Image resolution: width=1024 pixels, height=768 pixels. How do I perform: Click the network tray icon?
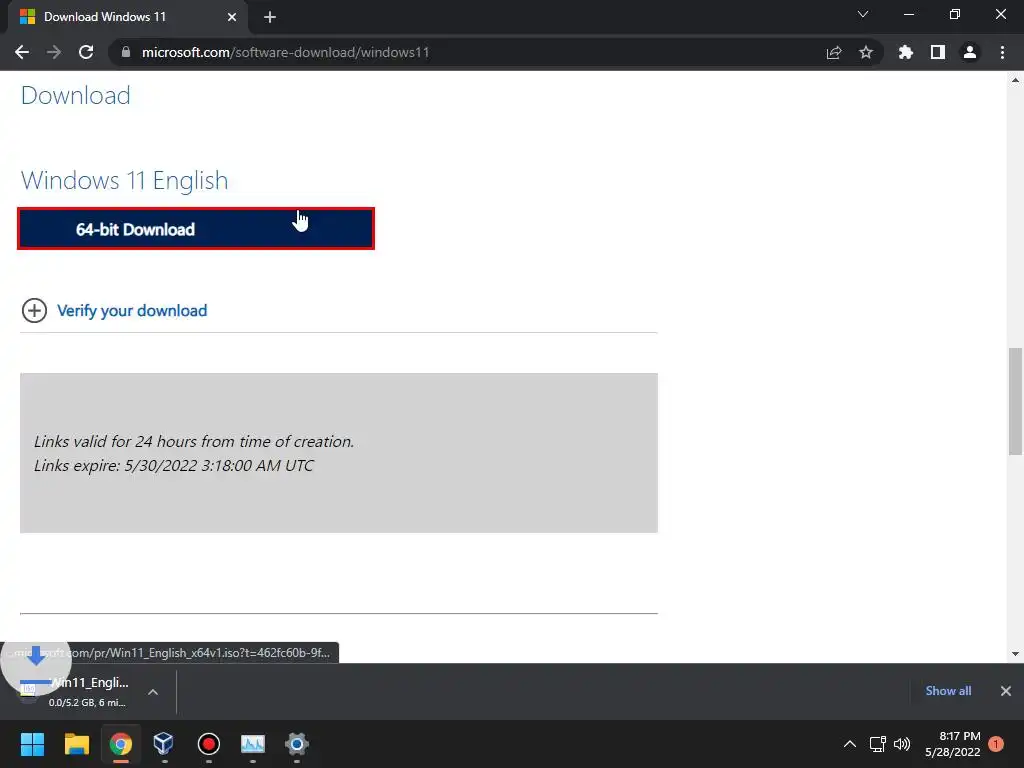pos(877,744)
